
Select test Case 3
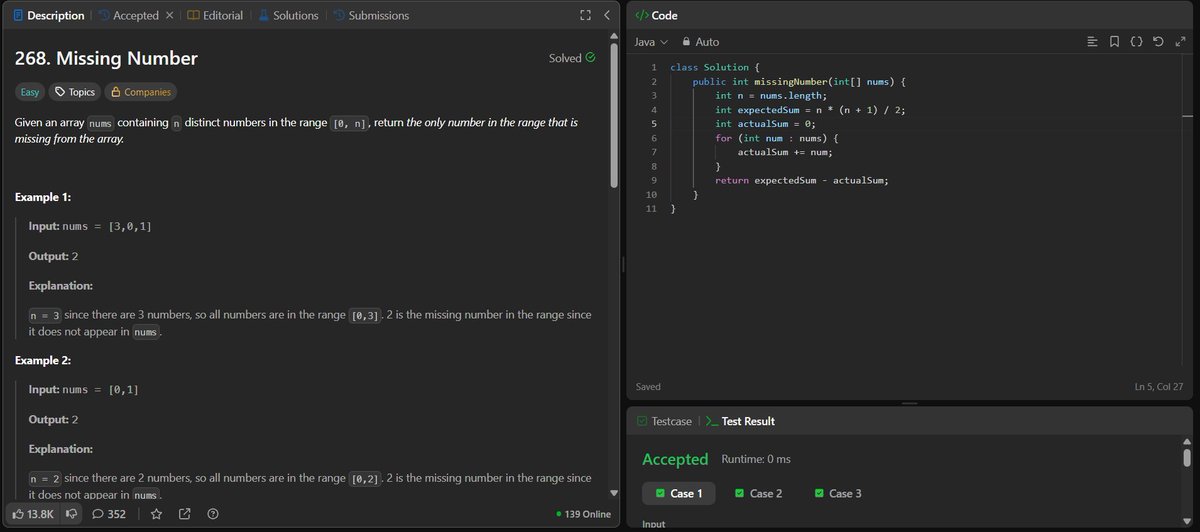[838, 493]
